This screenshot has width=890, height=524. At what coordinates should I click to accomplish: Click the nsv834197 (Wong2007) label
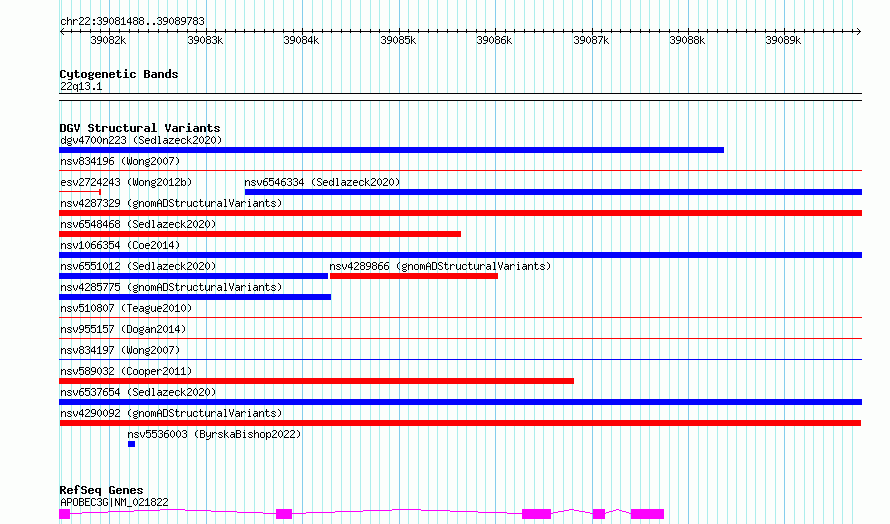point(120,350)
